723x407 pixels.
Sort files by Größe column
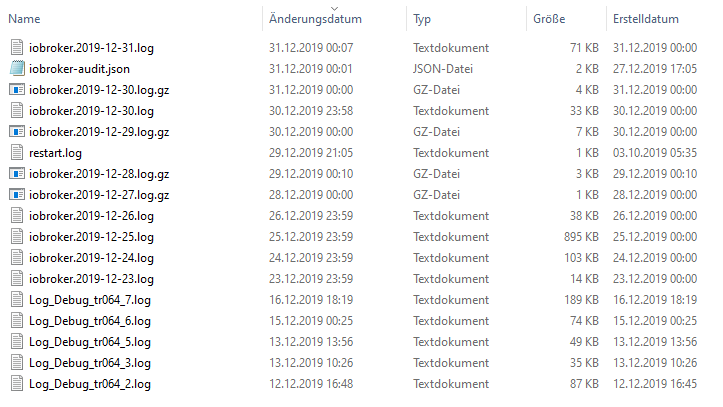tap(549, 19)
